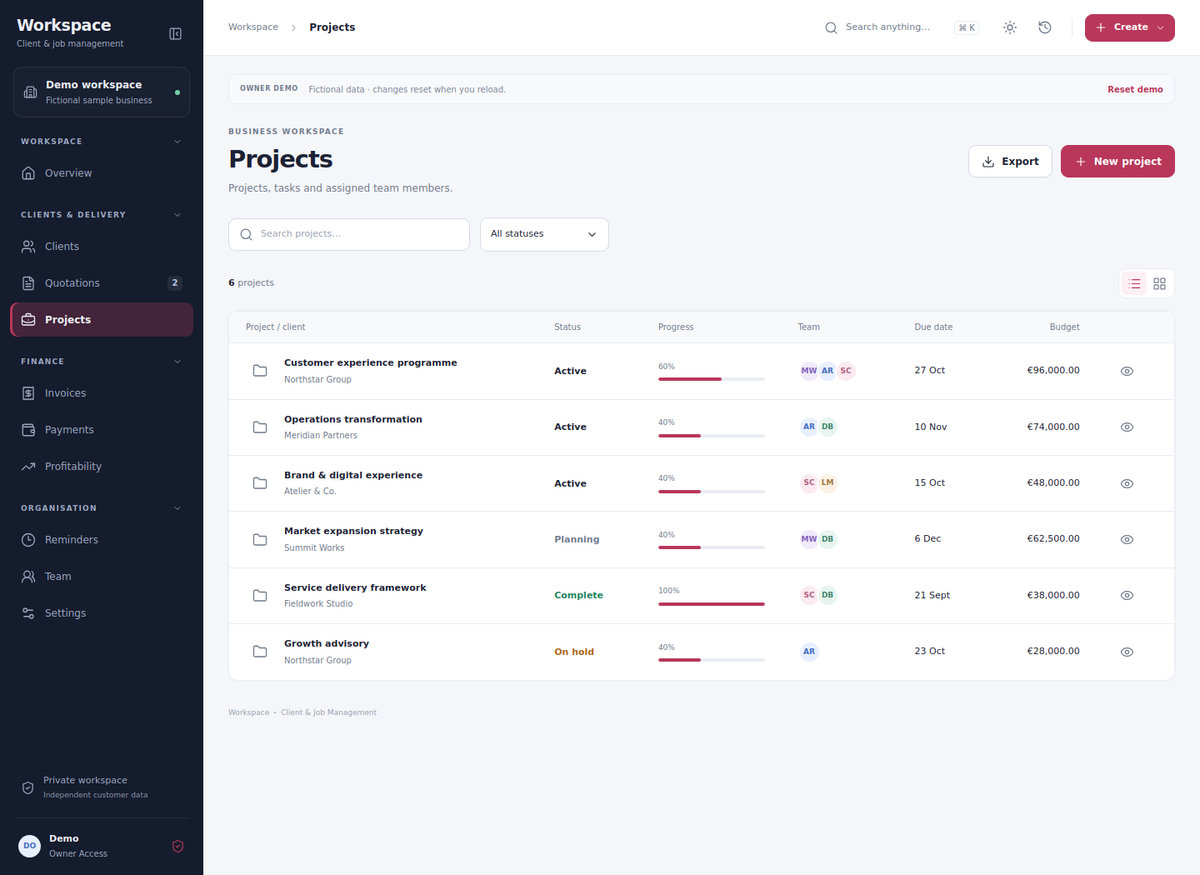View Brand & digital experience via eye icon

point(1127,483)
